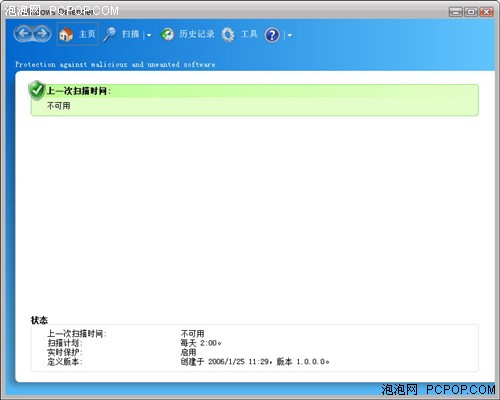500x400 pixels.
Task: Click 不可用 text in the green banner
Action: [59, 106]
